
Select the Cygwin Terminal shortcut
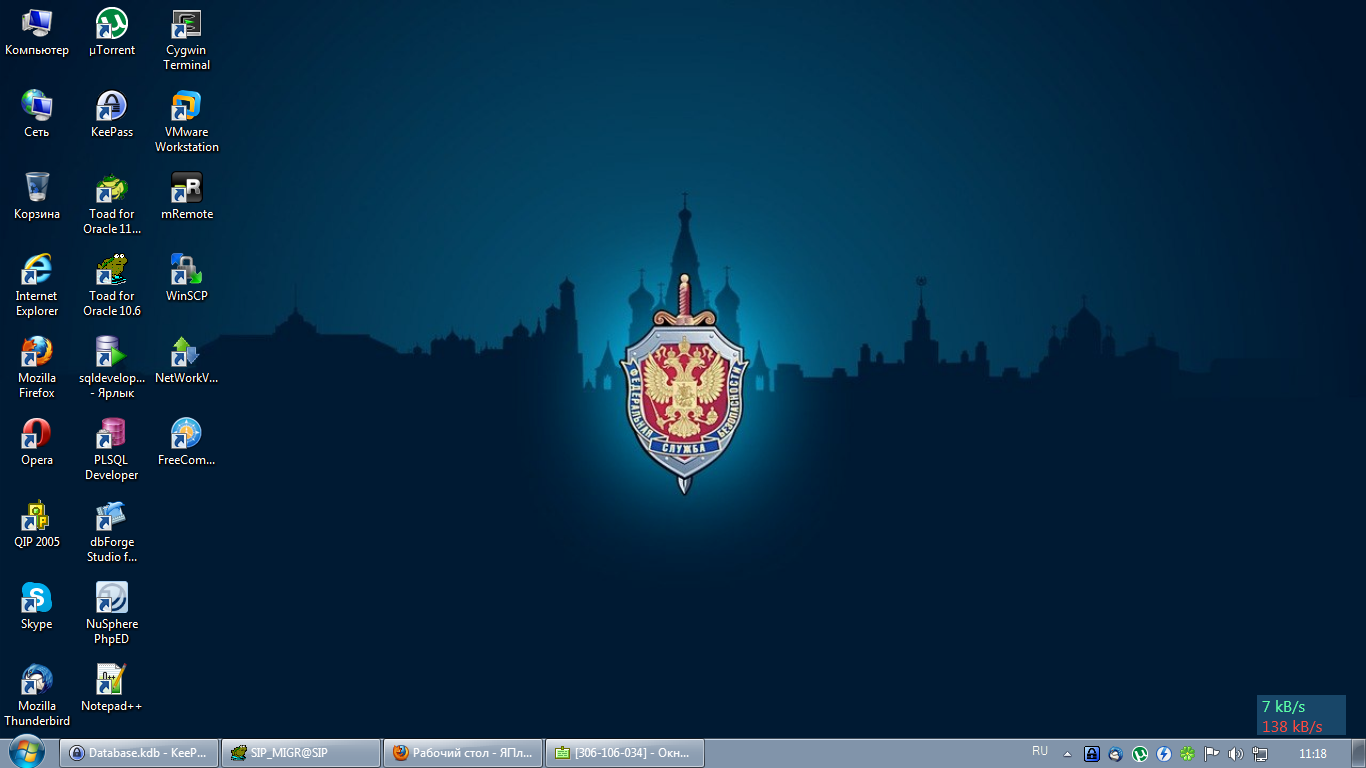(x=187, y=39)
